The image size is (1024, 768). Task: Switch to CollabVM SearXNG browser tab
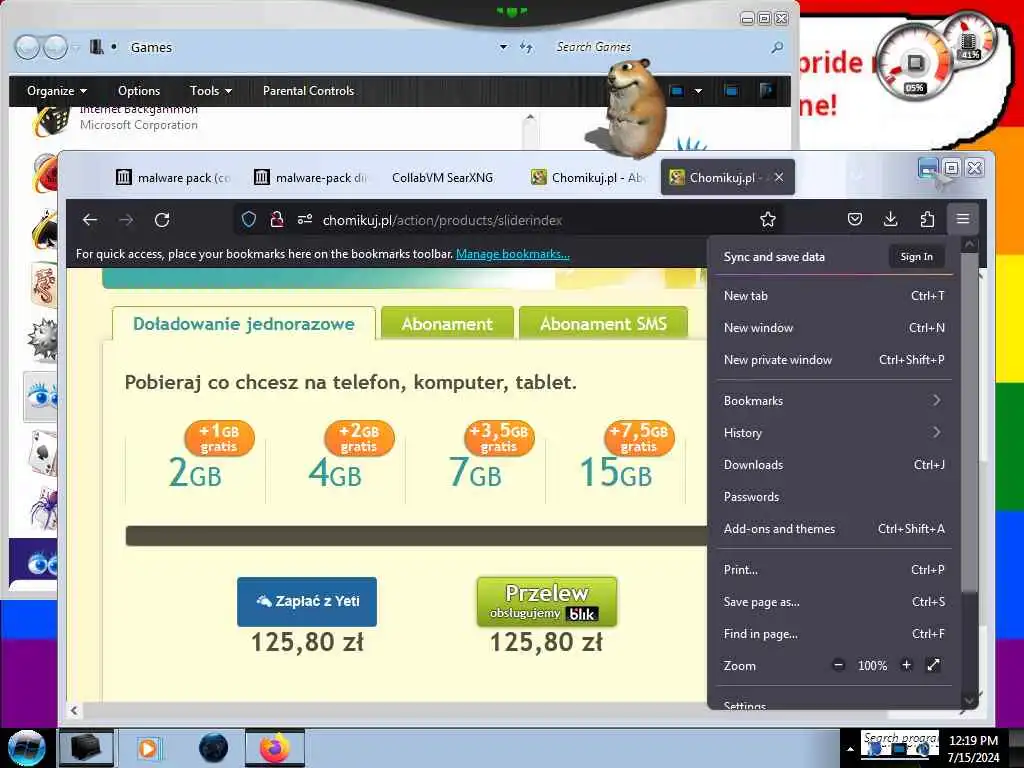443,177
